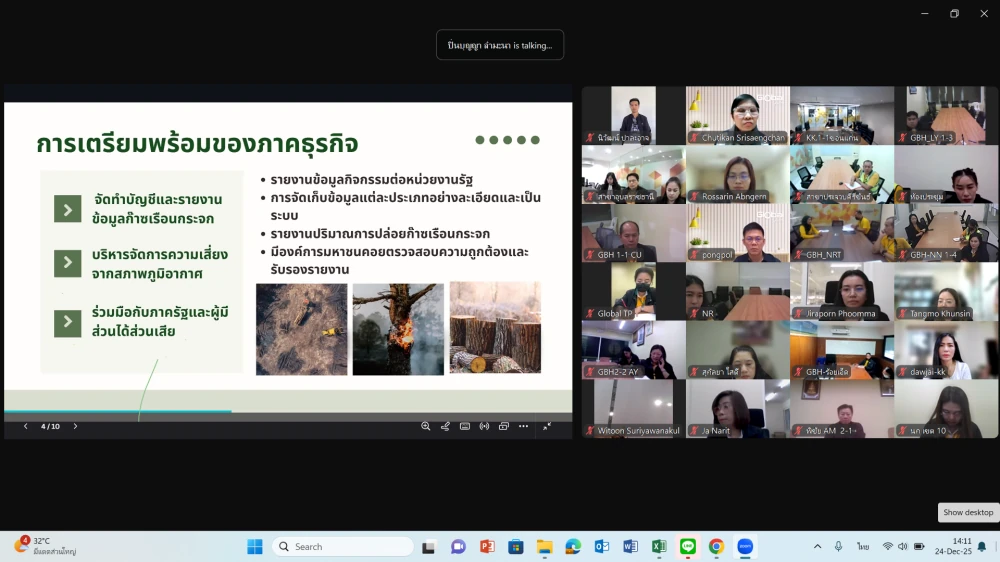Screen dimensions: 1000x562
Task: Select Ja Narit's video tile
Action: 738,409
